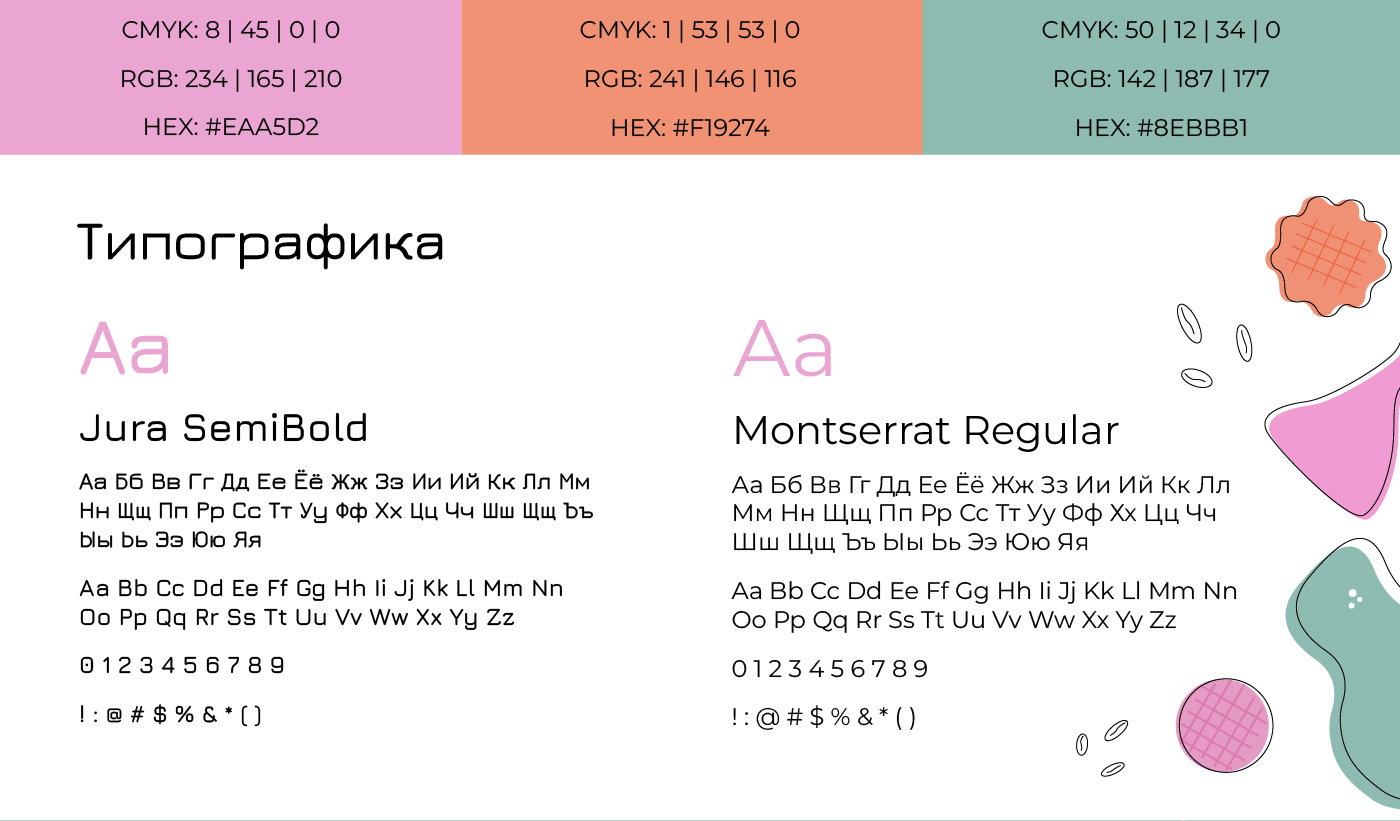Click the 'Типографика' heading
Screen dimensions: 1400x821
click(261, 243)
